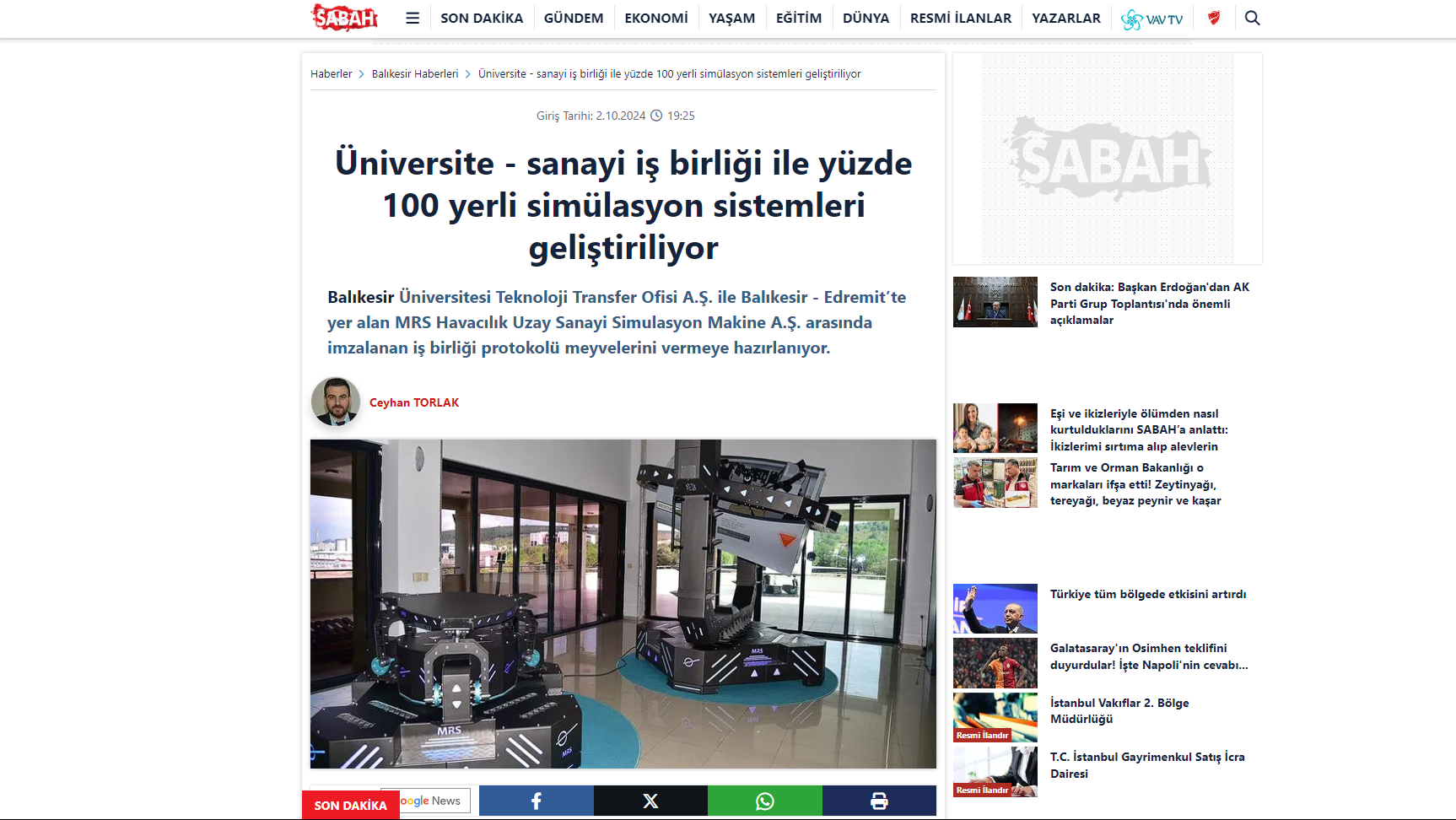Viewport: 1456px width, 820px height.
Task: Click the red national team badge icon
Action: pos(1214,18)
